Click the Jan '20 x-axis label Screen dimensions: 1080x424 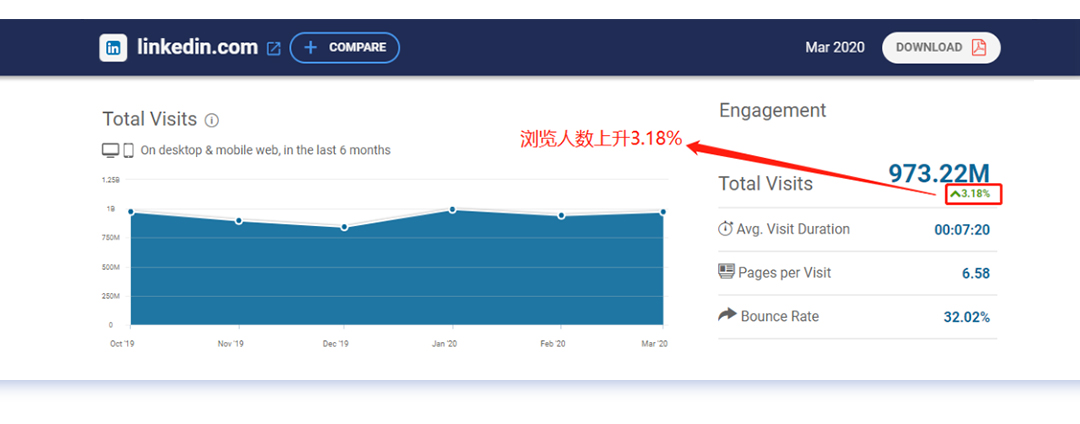(x=443, y=343)
